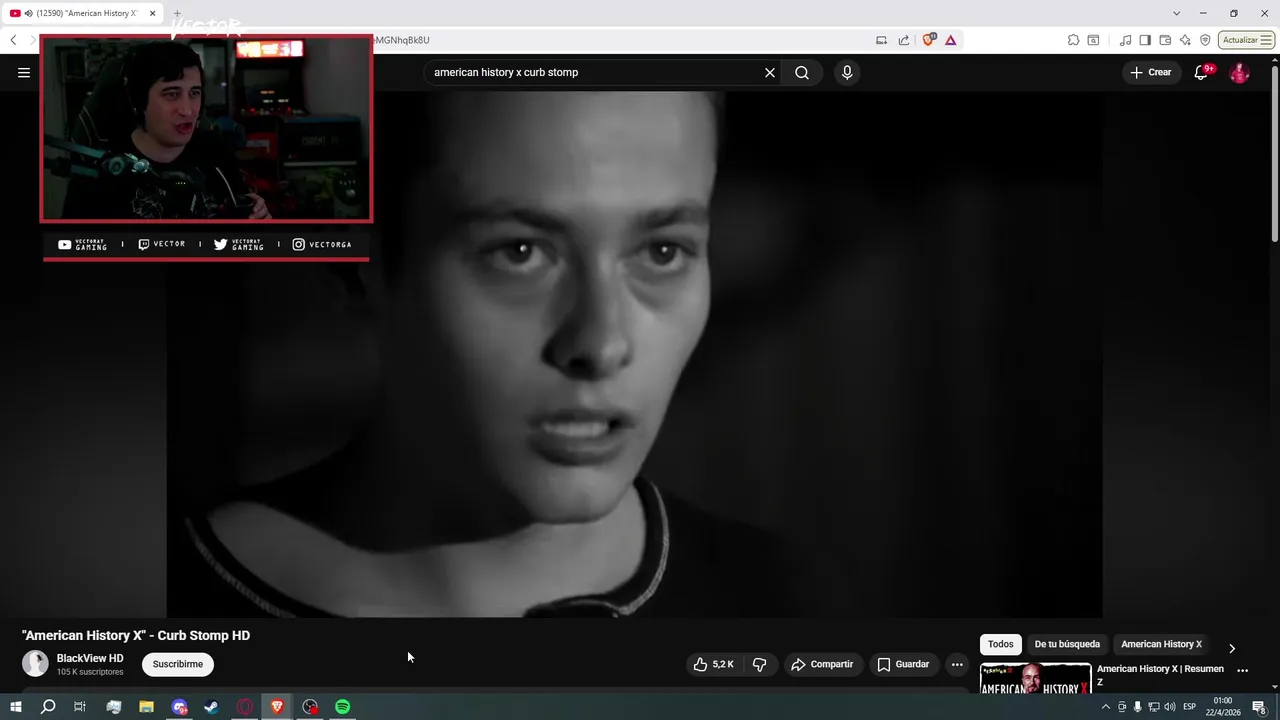The width and height of the screenshot is (1280, 720).
Task: Open OBS Studio from the taskbar
Action: coord(310,707)
